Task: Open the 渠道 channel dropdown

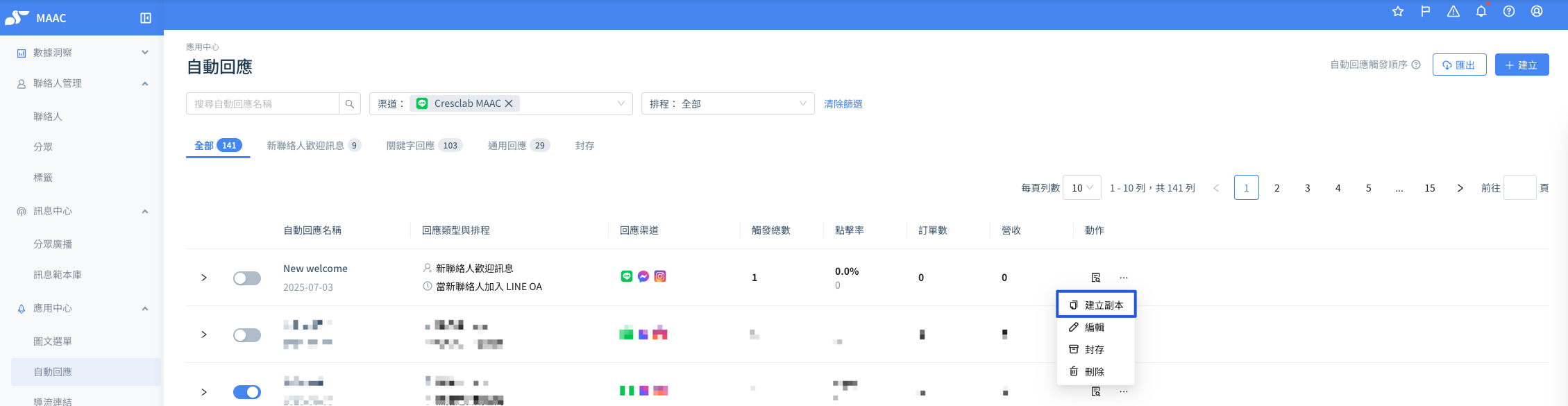Action: tap(501, 103)
